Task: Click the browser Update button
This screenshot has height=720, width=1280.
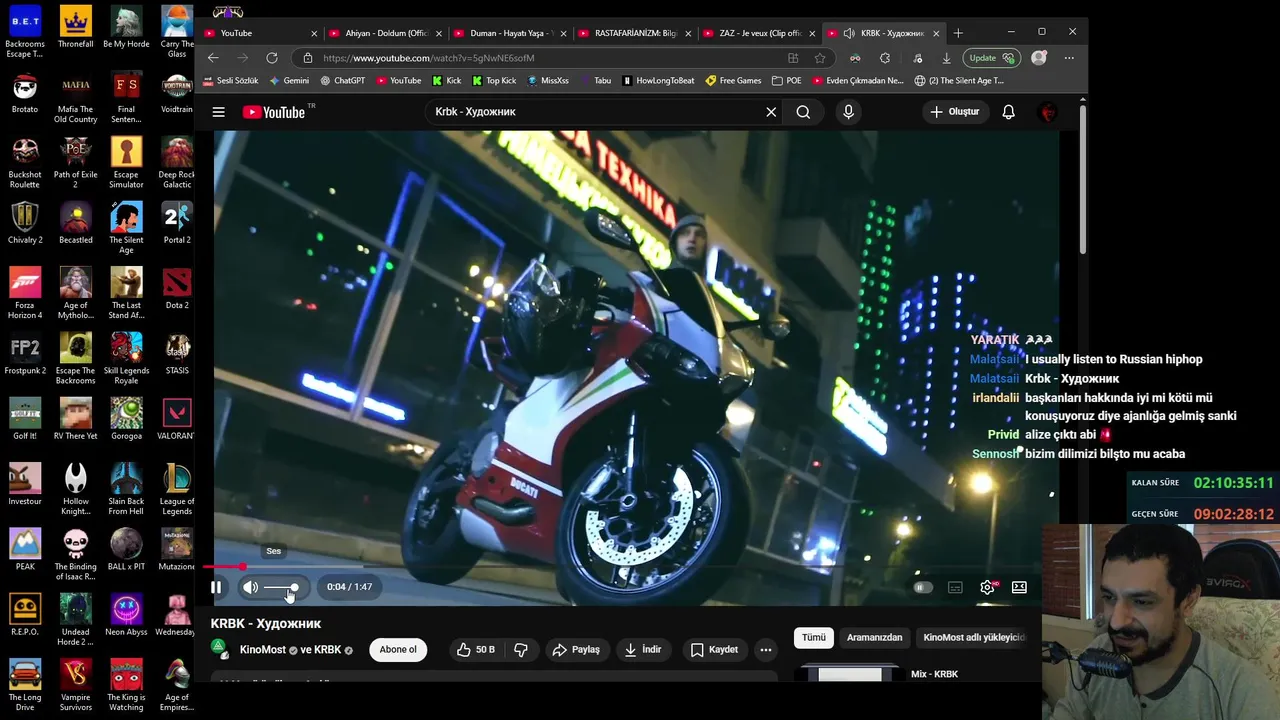Action: point(992,58)
